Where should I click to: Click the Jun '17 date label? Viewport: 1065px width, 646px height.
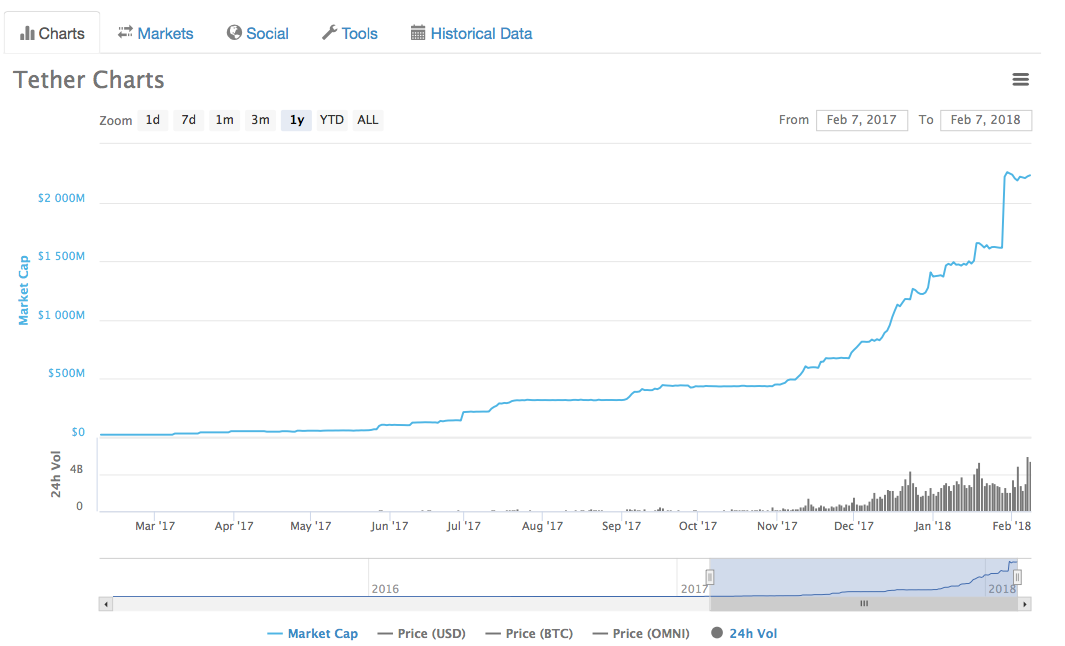click(389, 526)
